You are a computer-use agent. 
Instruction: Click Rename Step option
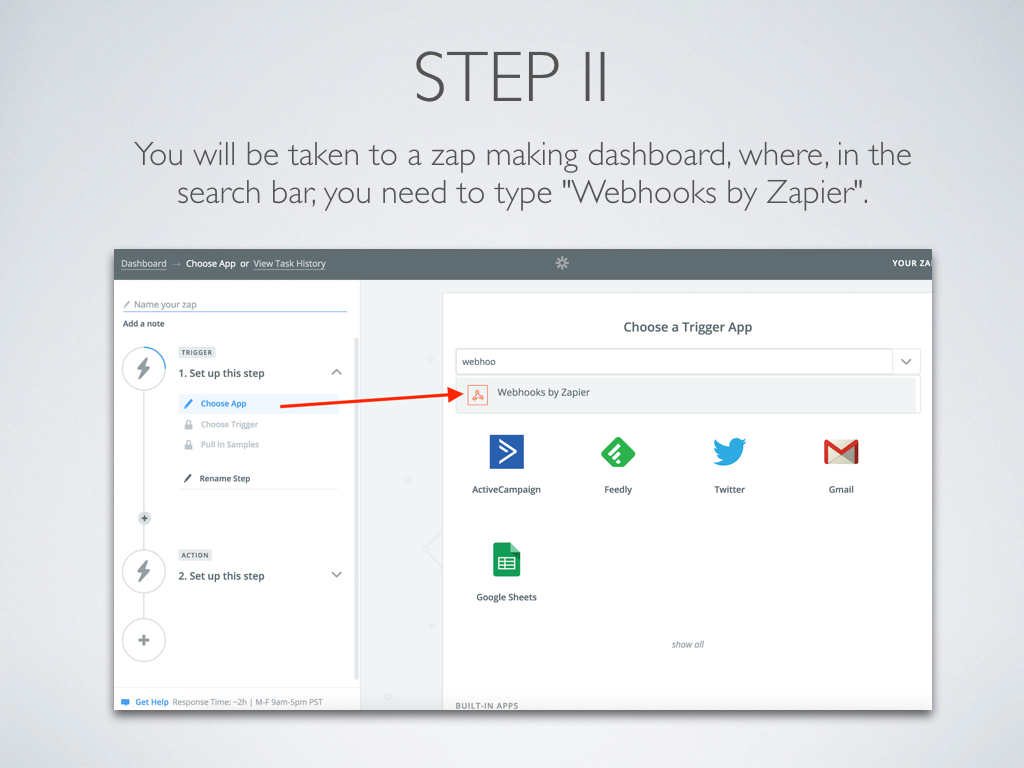pyautogui.click(x=225, y=479)
